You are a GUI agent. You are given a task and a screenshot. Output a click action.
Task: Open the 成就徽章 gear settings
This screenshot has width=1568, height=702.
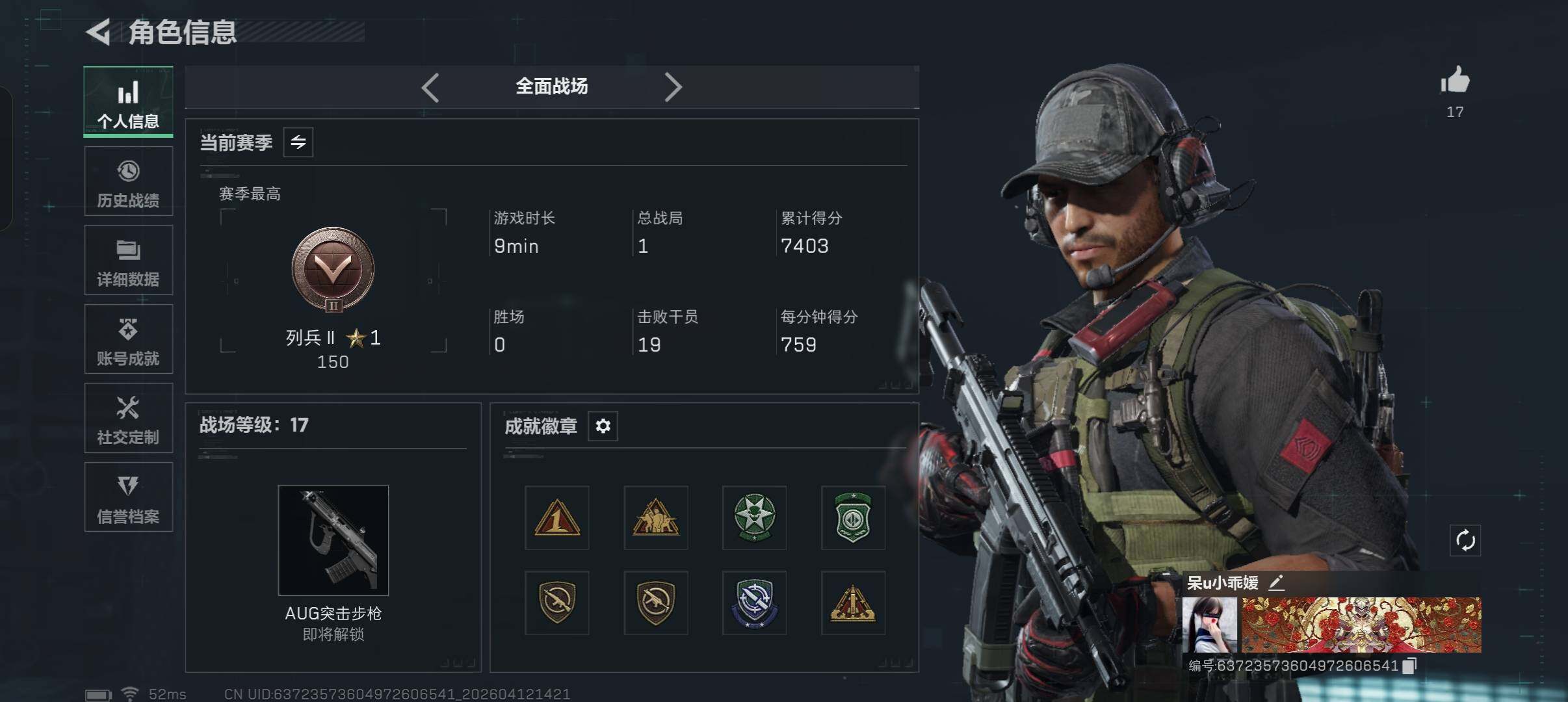point(603,426)
